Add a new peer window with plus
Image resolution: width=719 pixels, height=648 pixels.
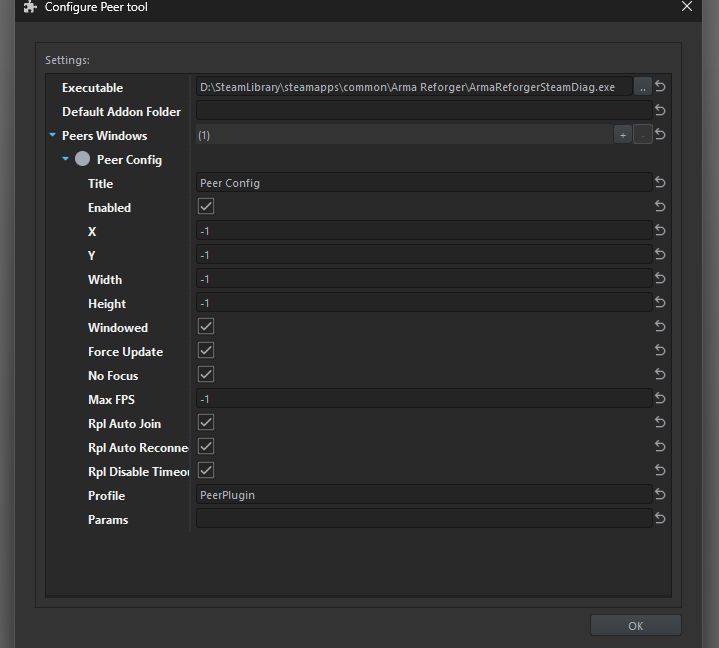pyautogui.click(x=623, y=135)
